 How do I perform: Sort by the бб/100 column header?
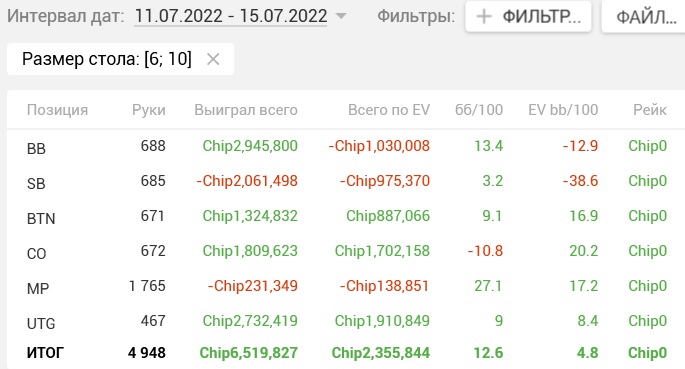click(479, 110)
